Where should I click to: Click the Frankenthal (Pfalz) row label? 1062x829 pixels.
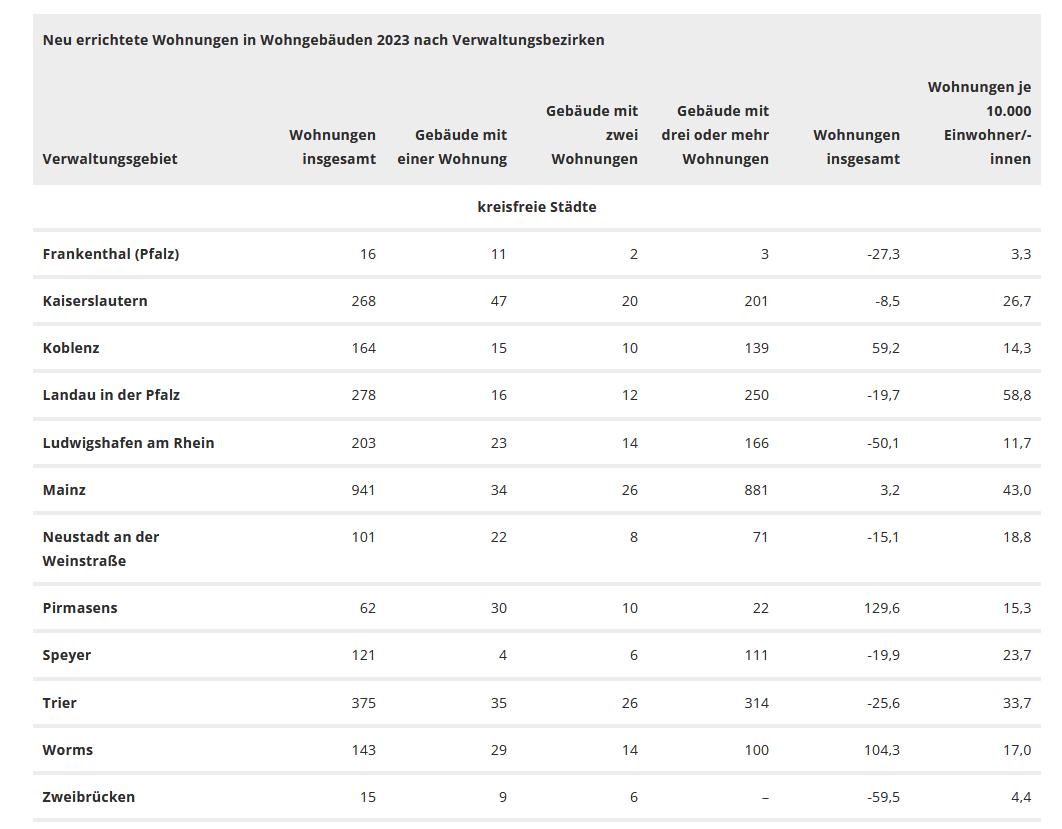coord(111,254)
